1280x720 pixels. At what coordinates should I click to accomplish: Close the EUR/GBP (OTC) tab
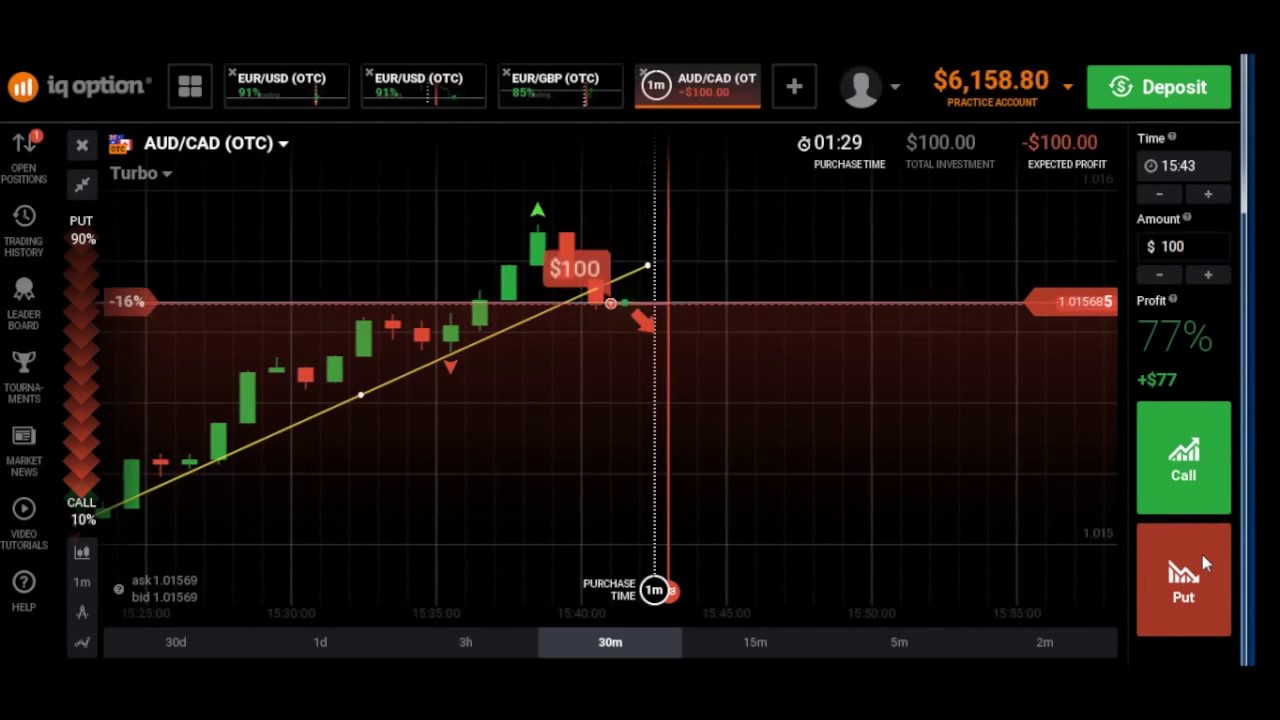pos(506,74)
